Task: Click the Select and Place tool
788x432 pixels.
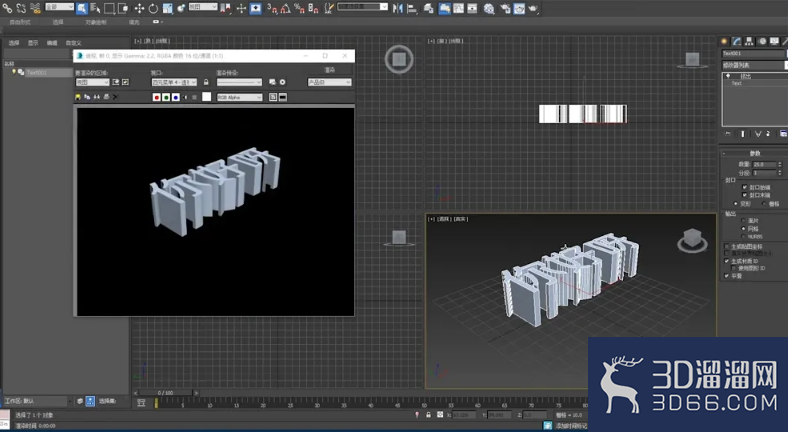Action: click(181, 8)
